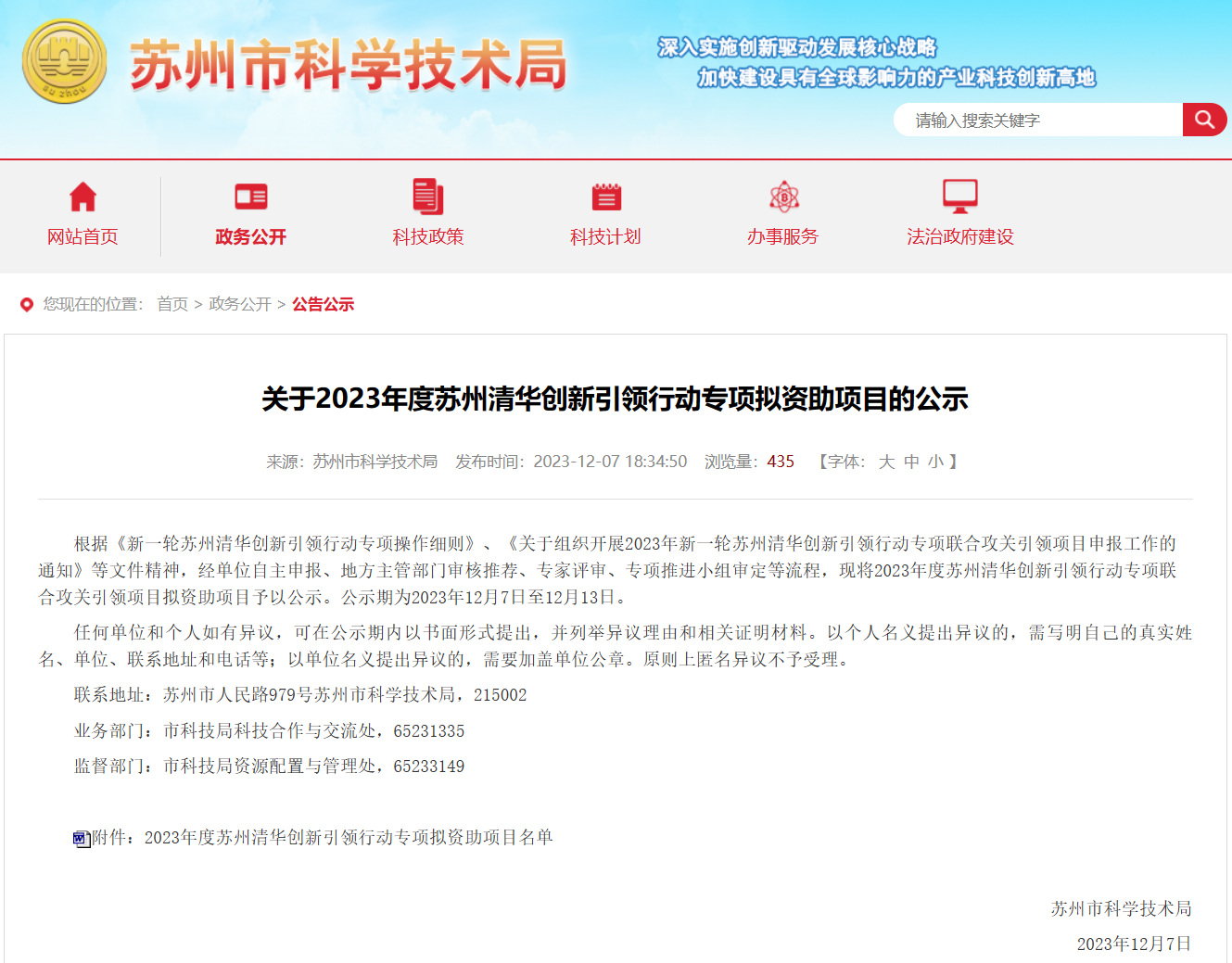Image resolution: width=1232 pixels, height=963 pixels.
Task: Click the red search magnifier button
Action: click(x=1203, y=120)
